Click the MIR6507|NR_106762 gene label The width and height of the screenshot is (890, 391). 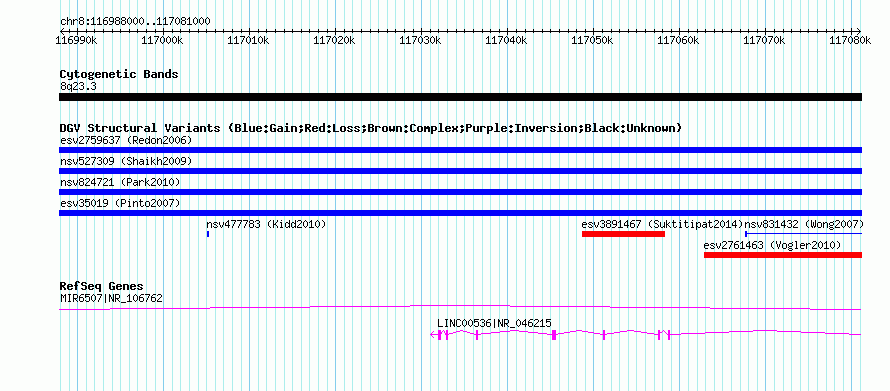111,297
